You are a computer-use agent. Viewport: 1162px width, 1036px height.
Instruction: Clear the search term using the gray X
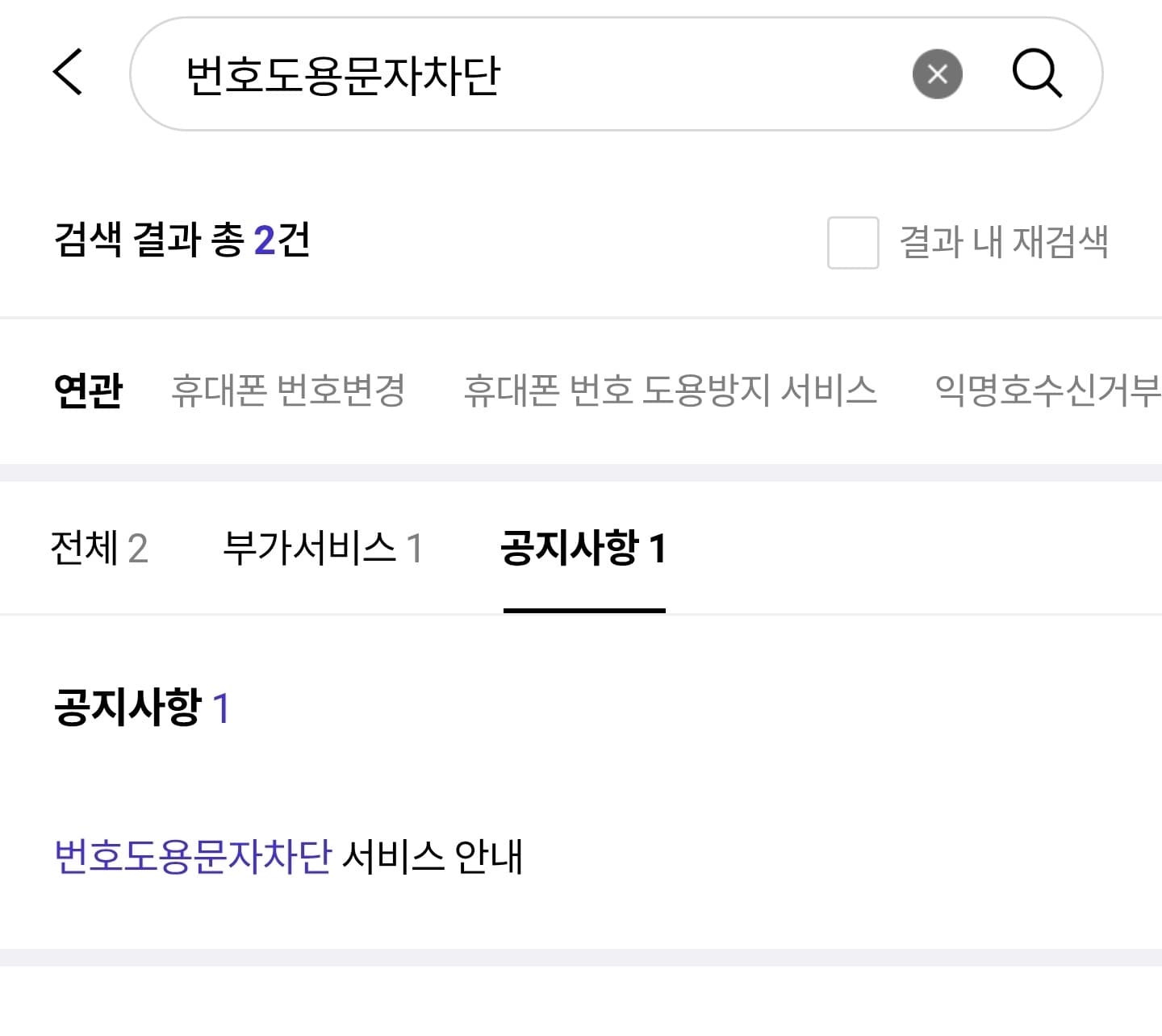click(x=937, y=73)
